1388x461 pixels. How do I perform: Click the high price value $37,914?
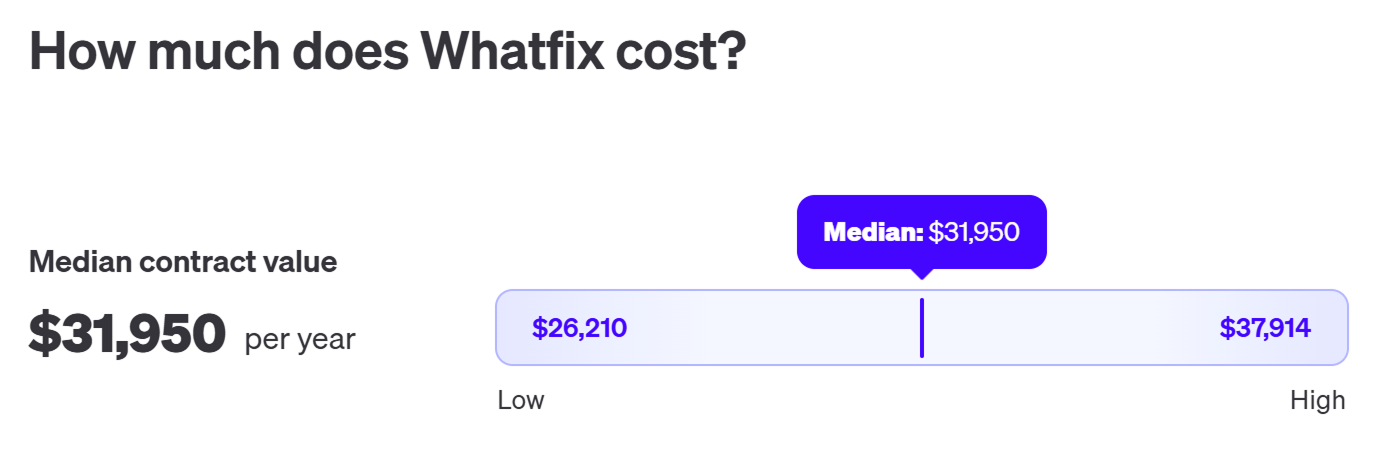point(1265,328)
